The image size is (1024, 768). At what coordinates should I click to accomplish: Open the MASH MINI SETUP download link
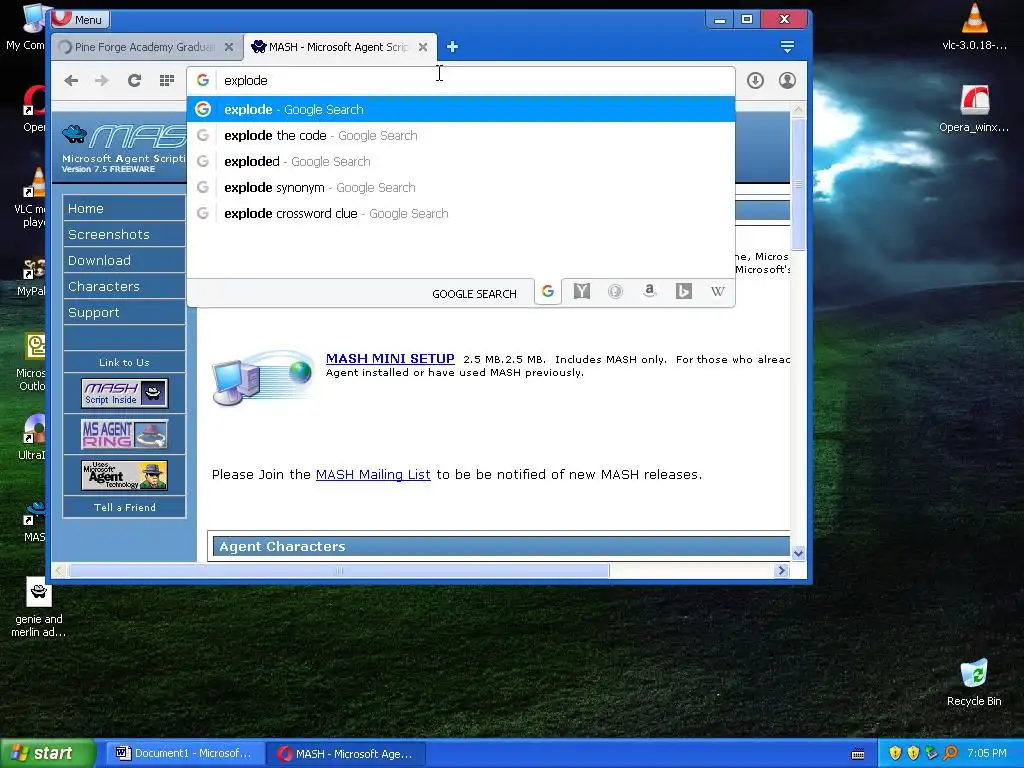[x=390, y=359]
